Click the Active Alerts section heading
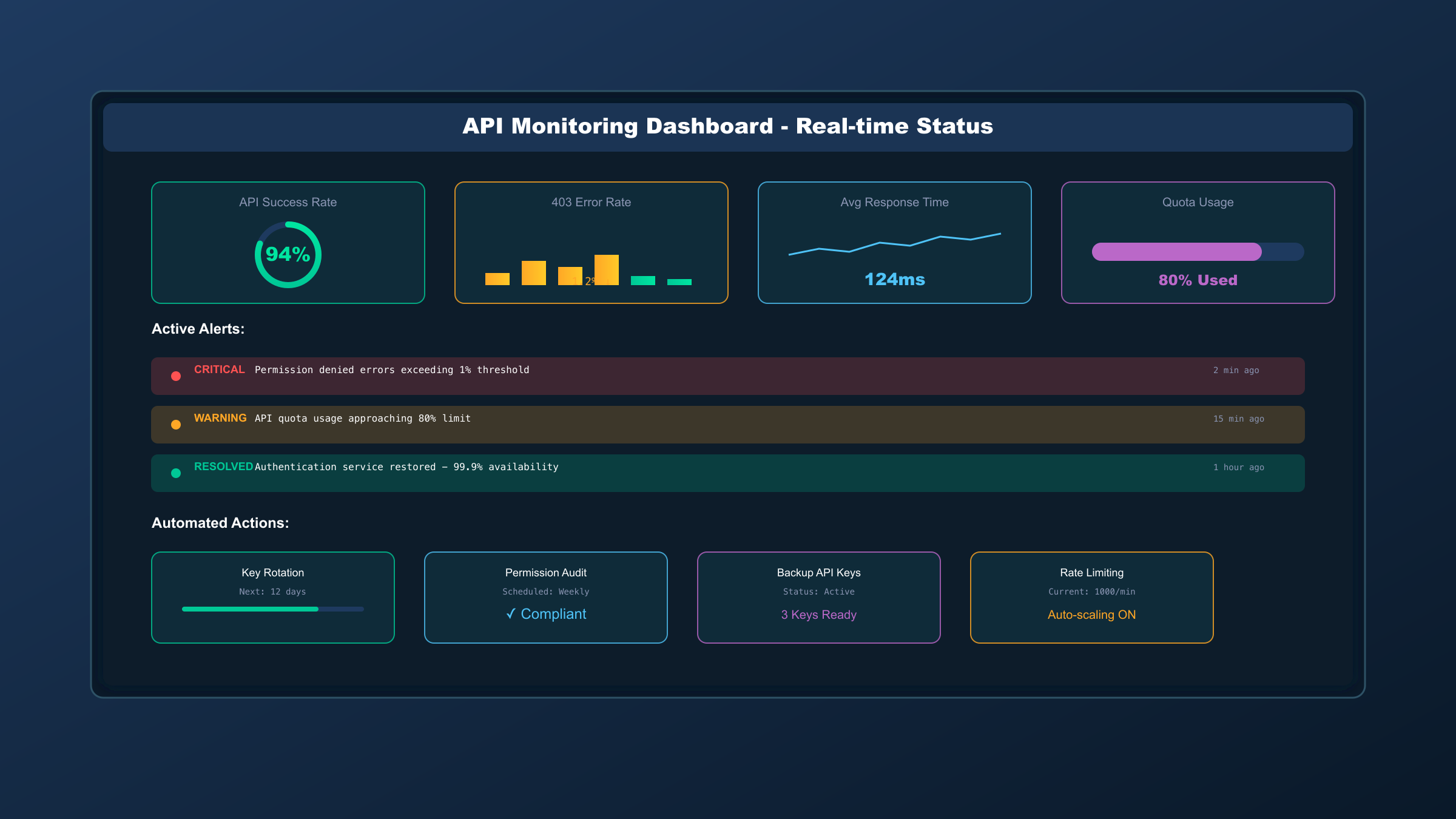Viewport: 1456px width, 819px height. point(198,329)
